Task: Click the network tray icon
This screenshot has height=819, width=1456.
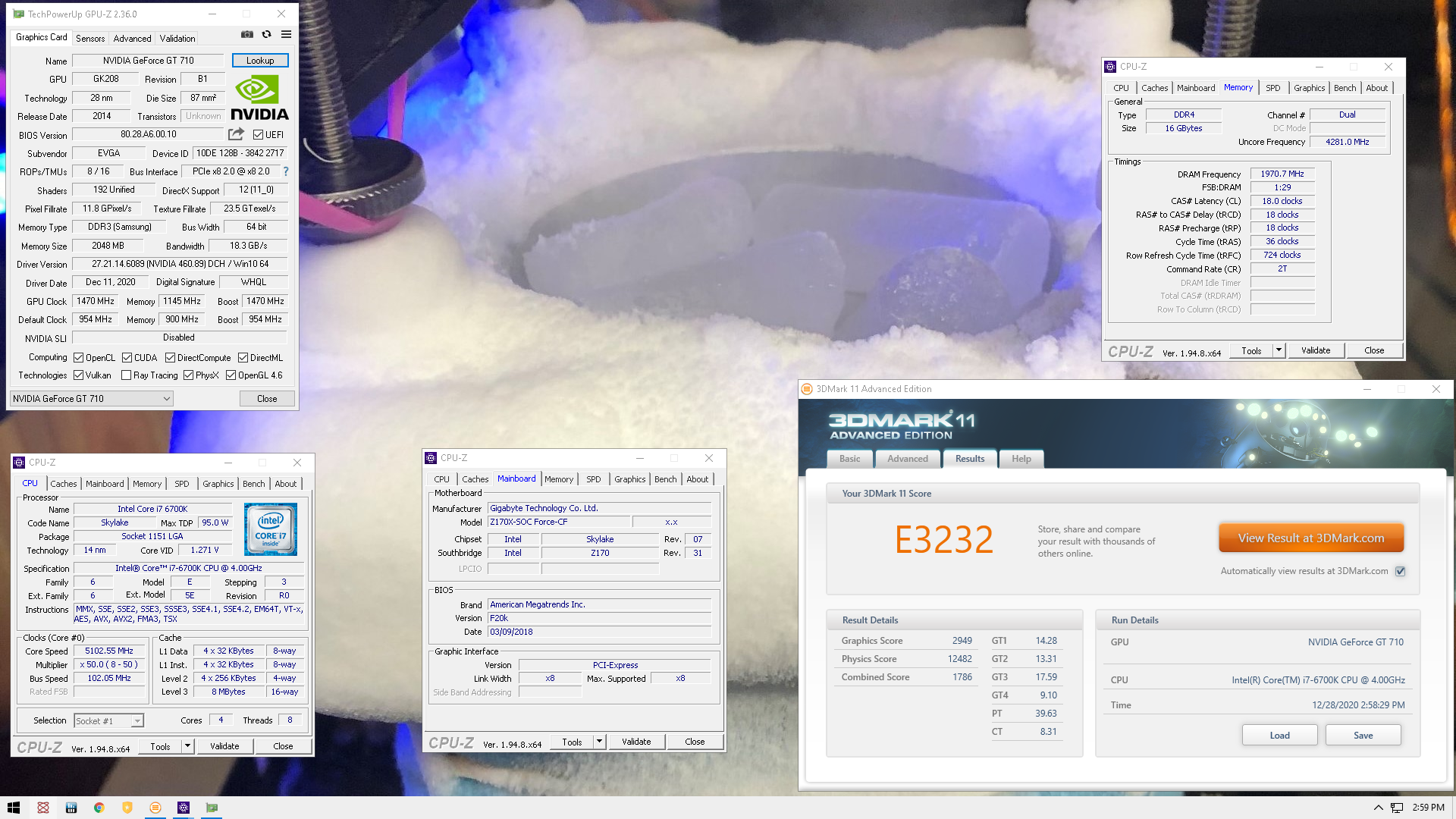Action: tap(1397, 808)
